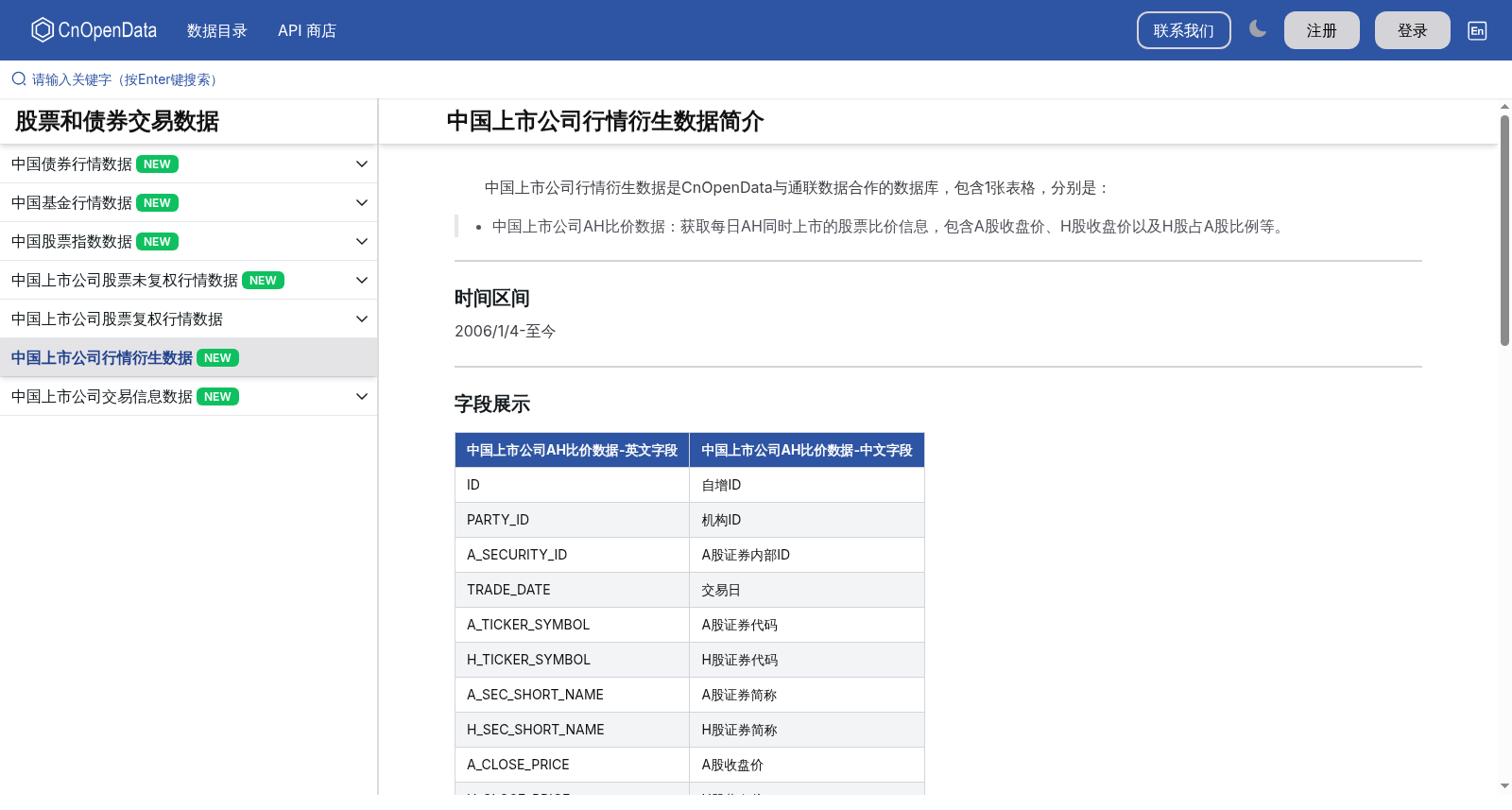1512x810 pixels.
Task: Click the H_TICKER_SYMBOL table cell
Action: click(572, 660)
